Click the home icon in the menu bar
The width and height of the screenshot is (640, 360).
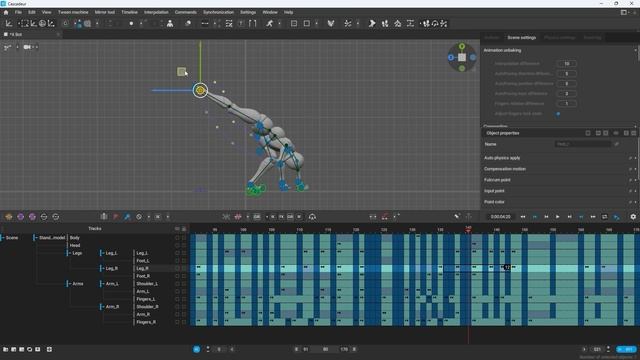[x=6, y=12]
